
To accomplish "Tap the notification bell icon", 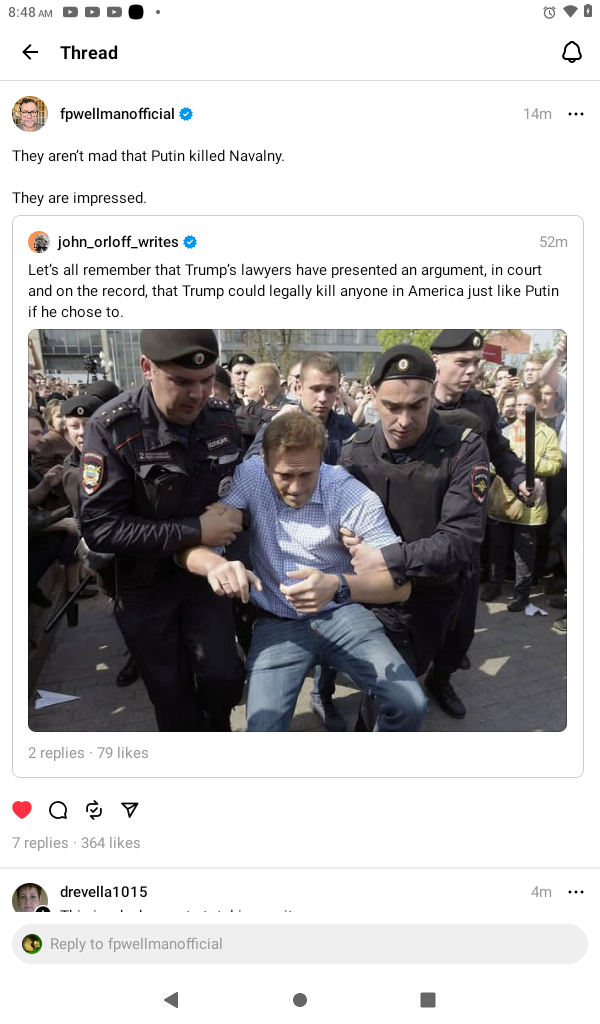I will (571, 52).
